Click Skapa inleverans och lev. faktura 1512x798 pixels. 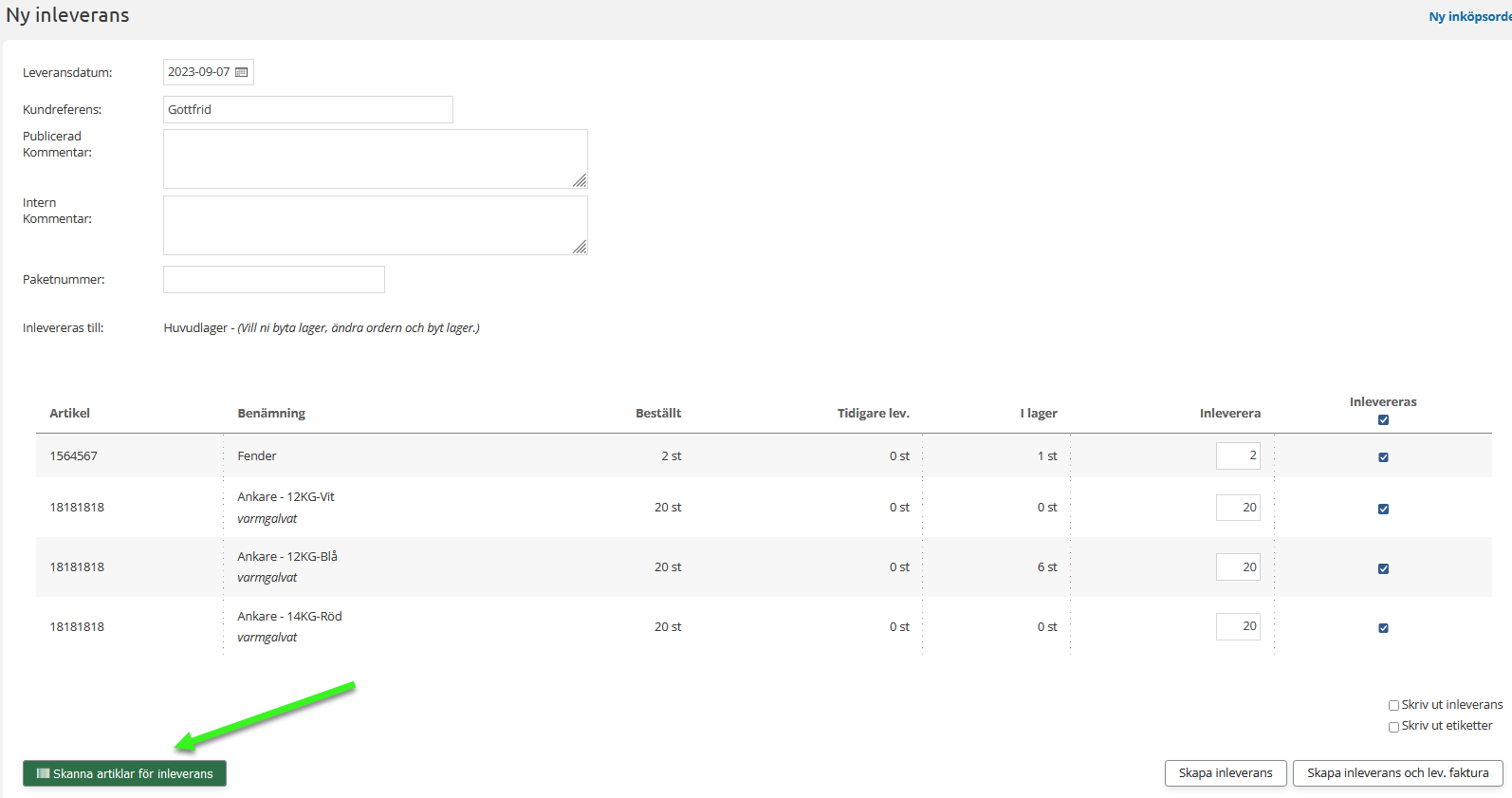tap(1397, 773)
